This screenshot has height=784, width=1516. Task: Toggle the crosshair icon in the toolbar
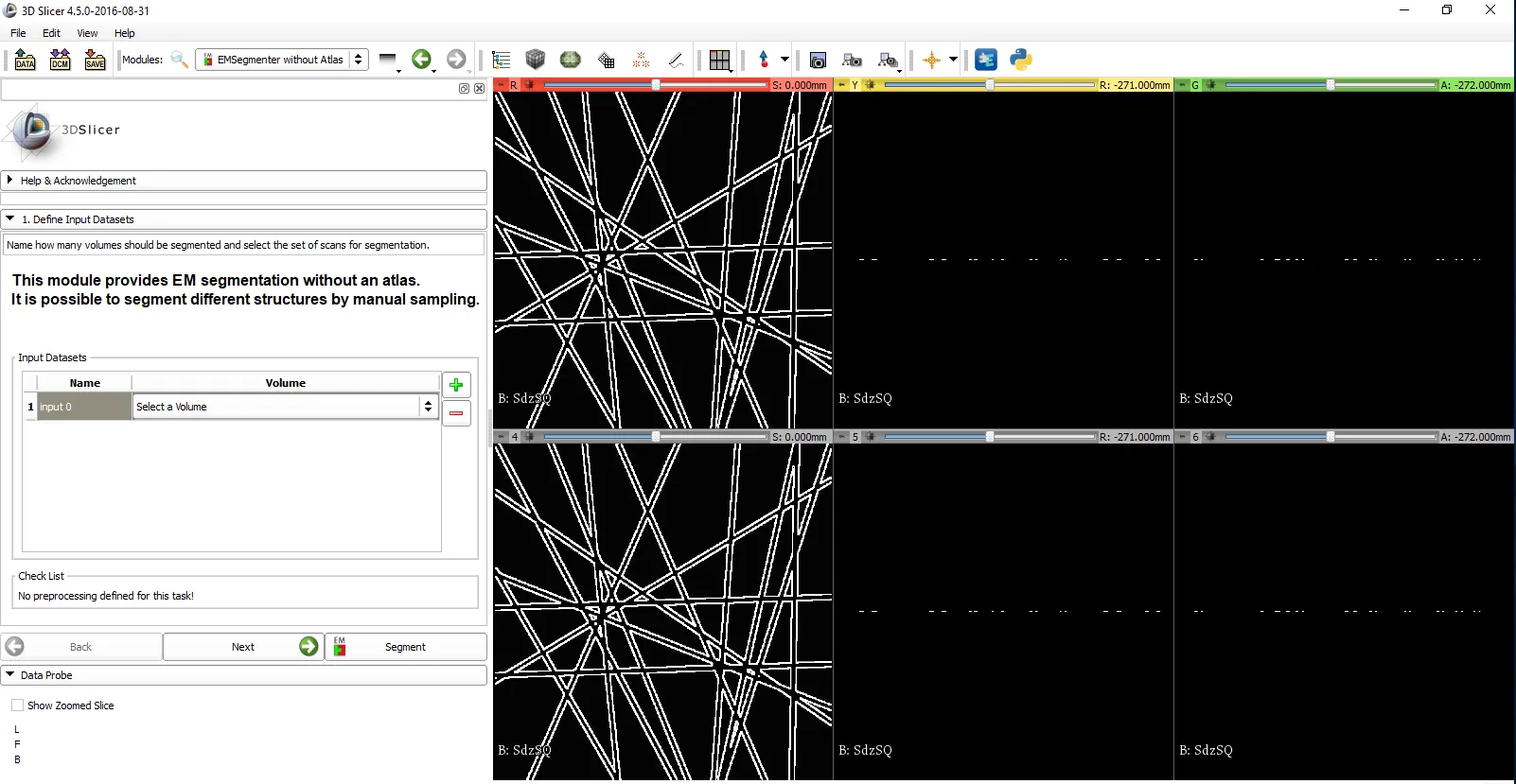[932, 60]
